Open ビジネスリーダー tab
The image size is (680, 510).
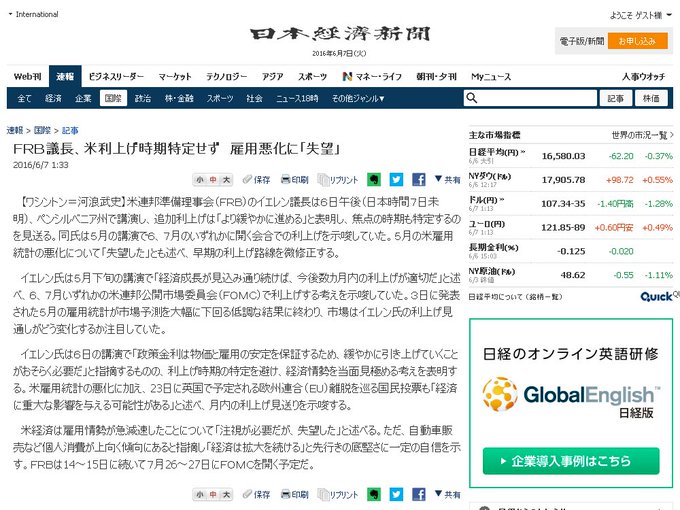(116, 77)
